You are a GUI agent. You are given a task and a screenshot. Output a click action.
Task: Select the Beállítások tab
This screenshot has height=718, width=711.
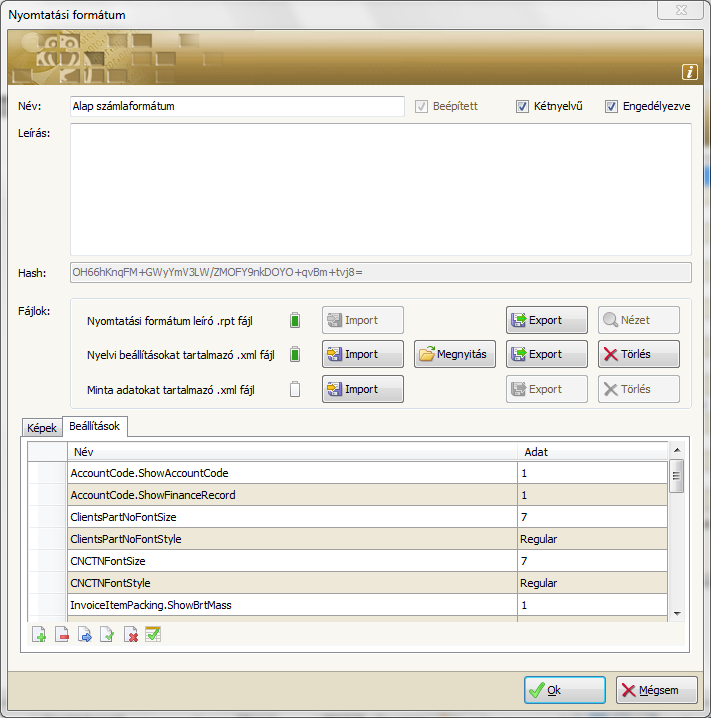94,426
